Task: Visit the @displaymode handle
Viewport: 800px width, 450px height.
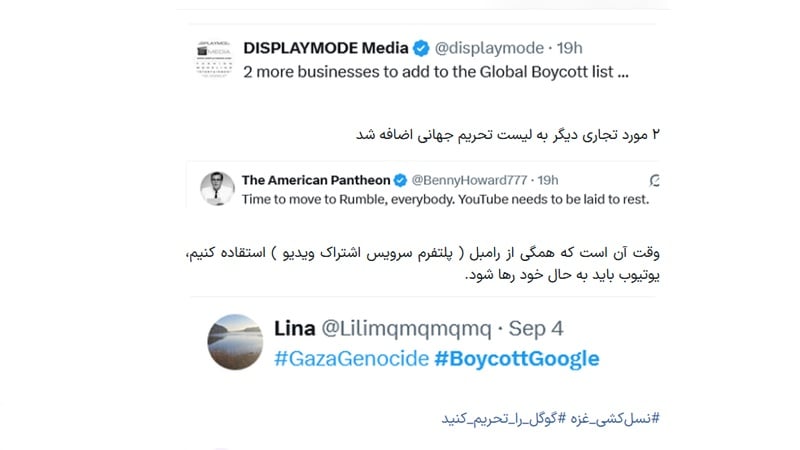Action: (x=488, y=49)
